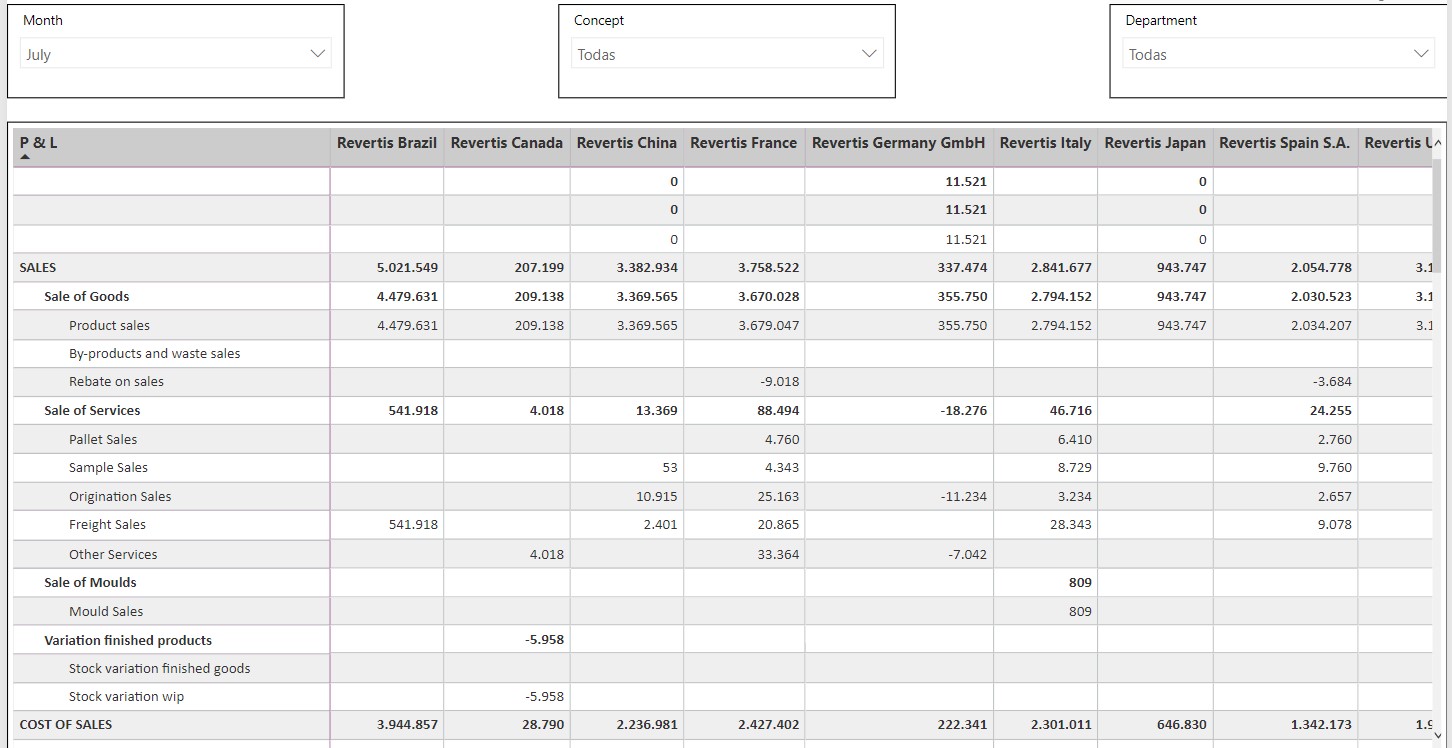Select the Revertis Germany GmbH column header
This screenshot has height=748, width=1452.
898,143
